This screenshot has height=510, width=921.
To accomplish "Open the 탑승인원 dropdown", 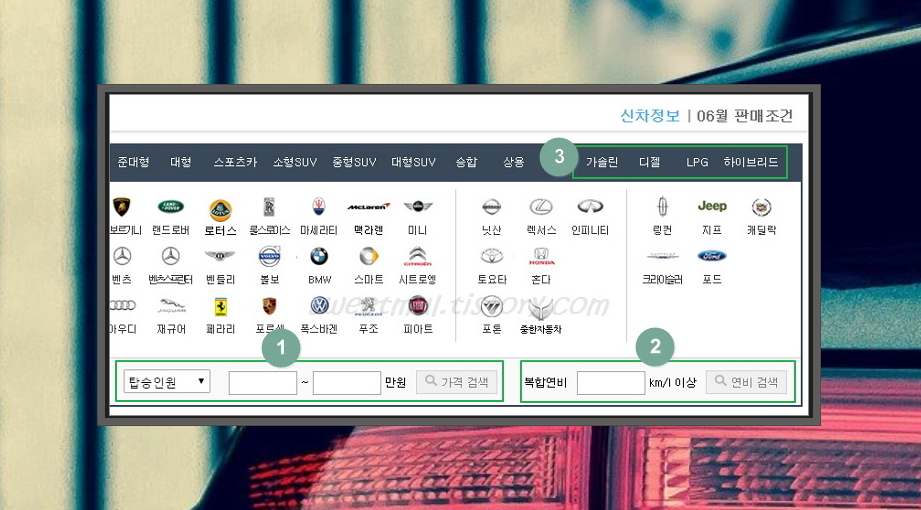I will pyautogui.click(x=167, y=381).
